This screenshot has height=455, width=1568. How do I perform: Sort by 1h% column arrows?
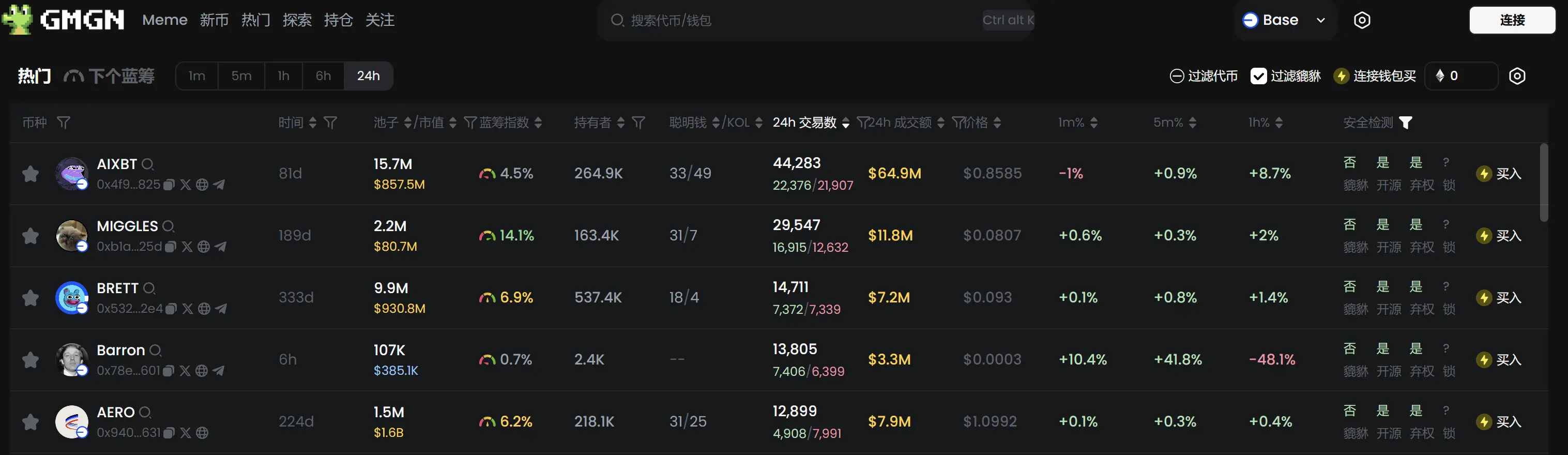tap(1279, 123)
